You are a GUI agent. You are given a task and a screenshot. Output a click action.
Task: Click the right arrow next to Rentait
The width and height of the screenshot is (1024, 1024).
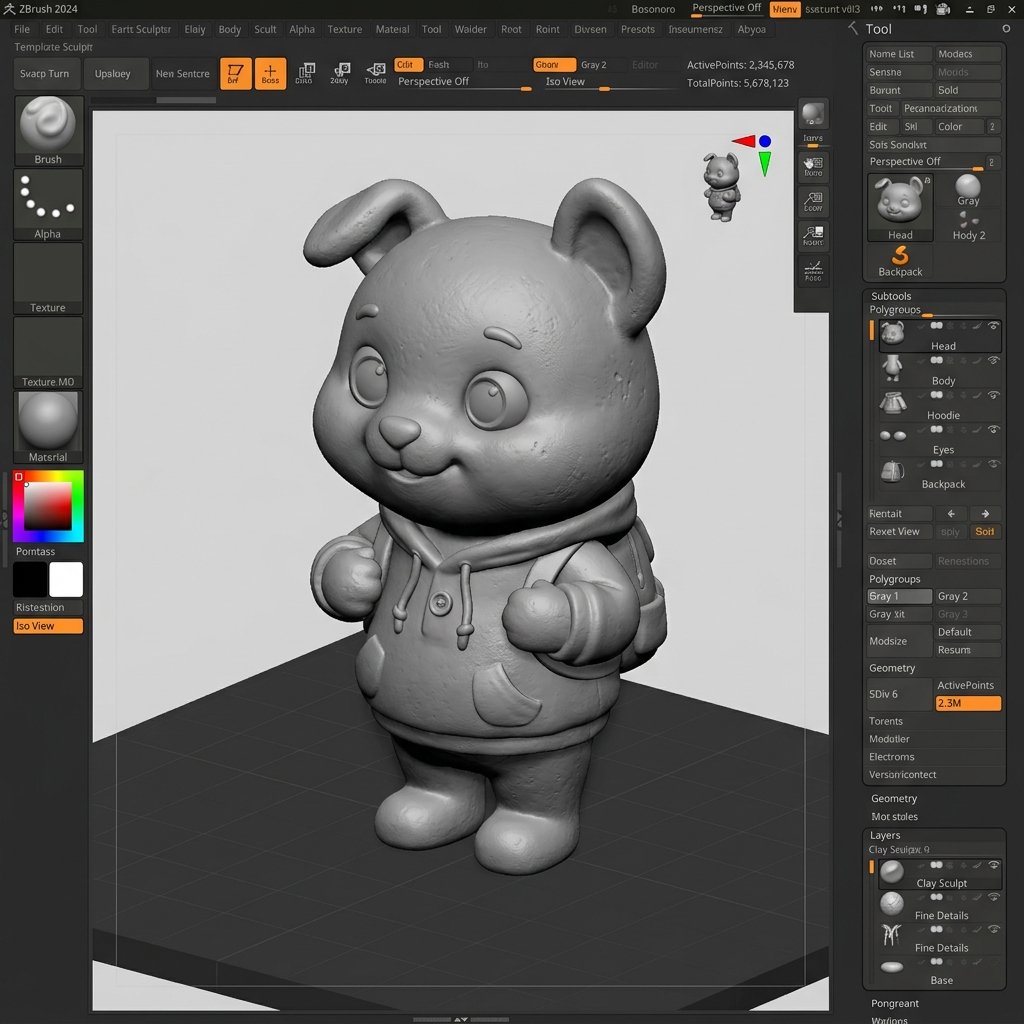(x=985, y=513)
